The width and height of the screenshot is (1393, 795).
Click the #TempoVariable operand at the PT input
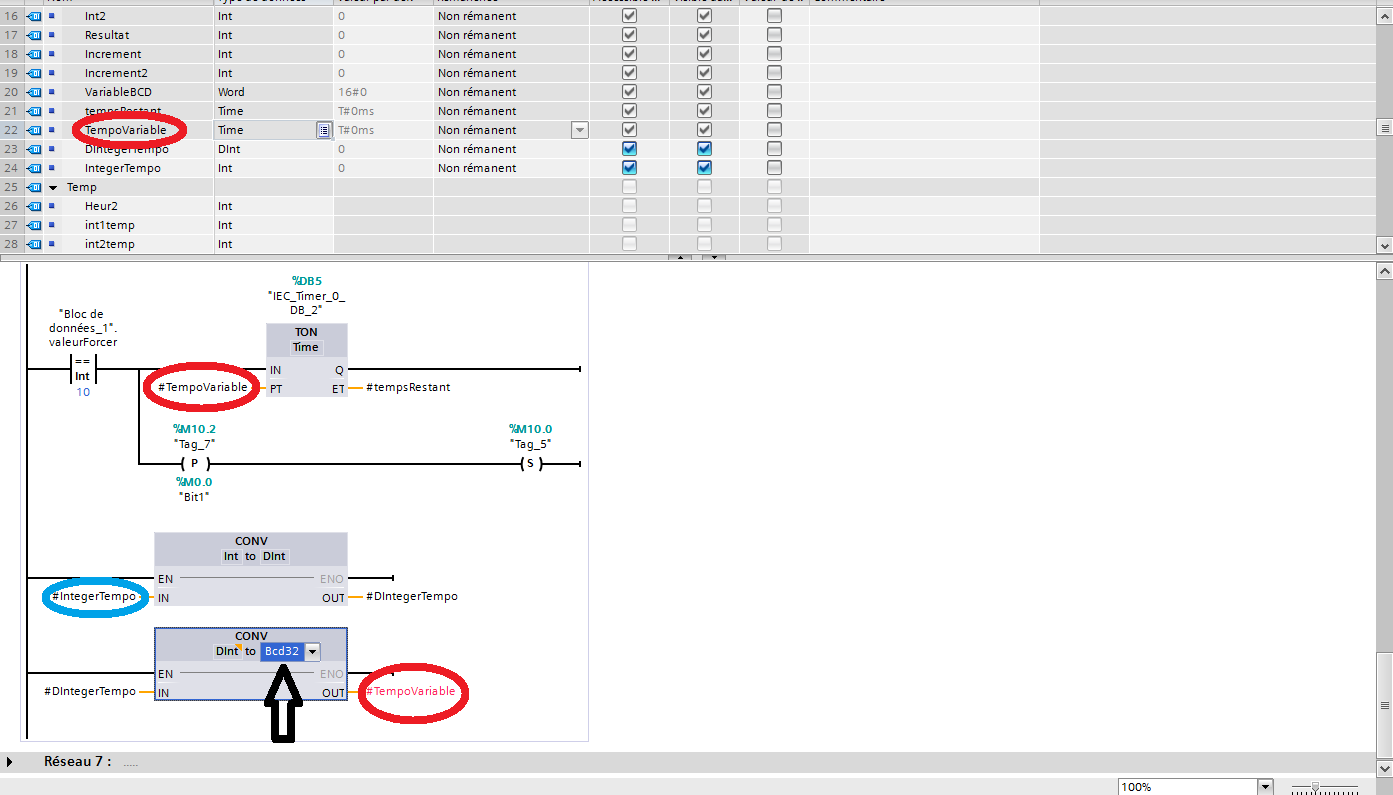pos(203,387)
